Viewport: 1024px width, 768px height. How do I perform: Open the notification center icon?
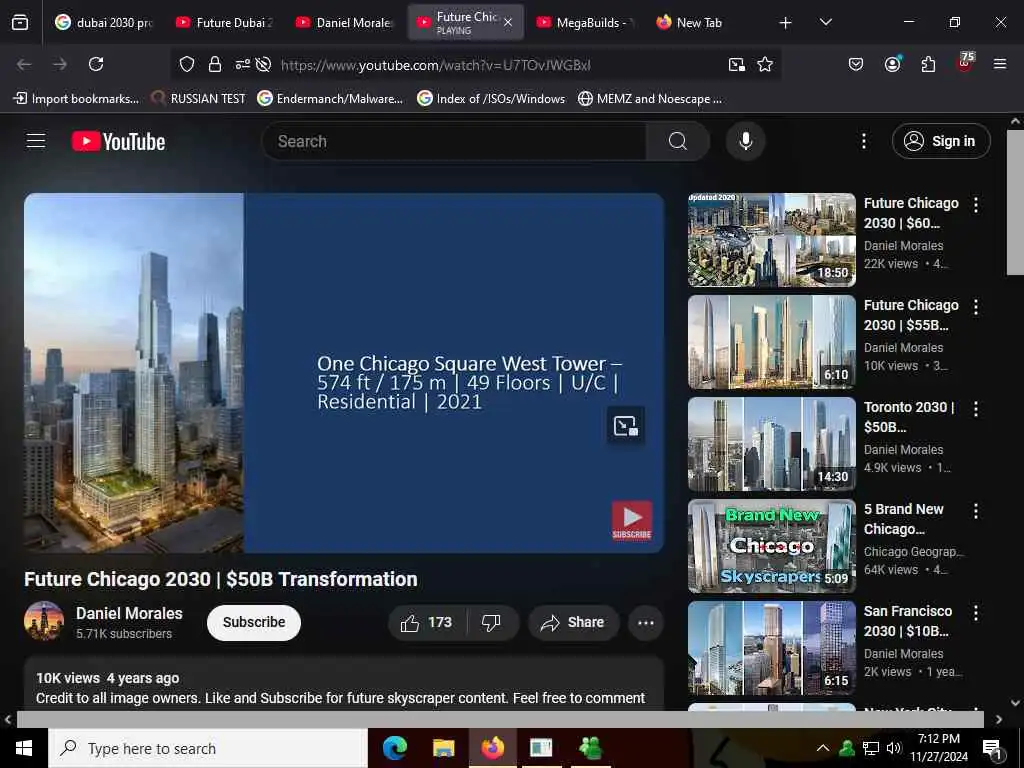992,748
